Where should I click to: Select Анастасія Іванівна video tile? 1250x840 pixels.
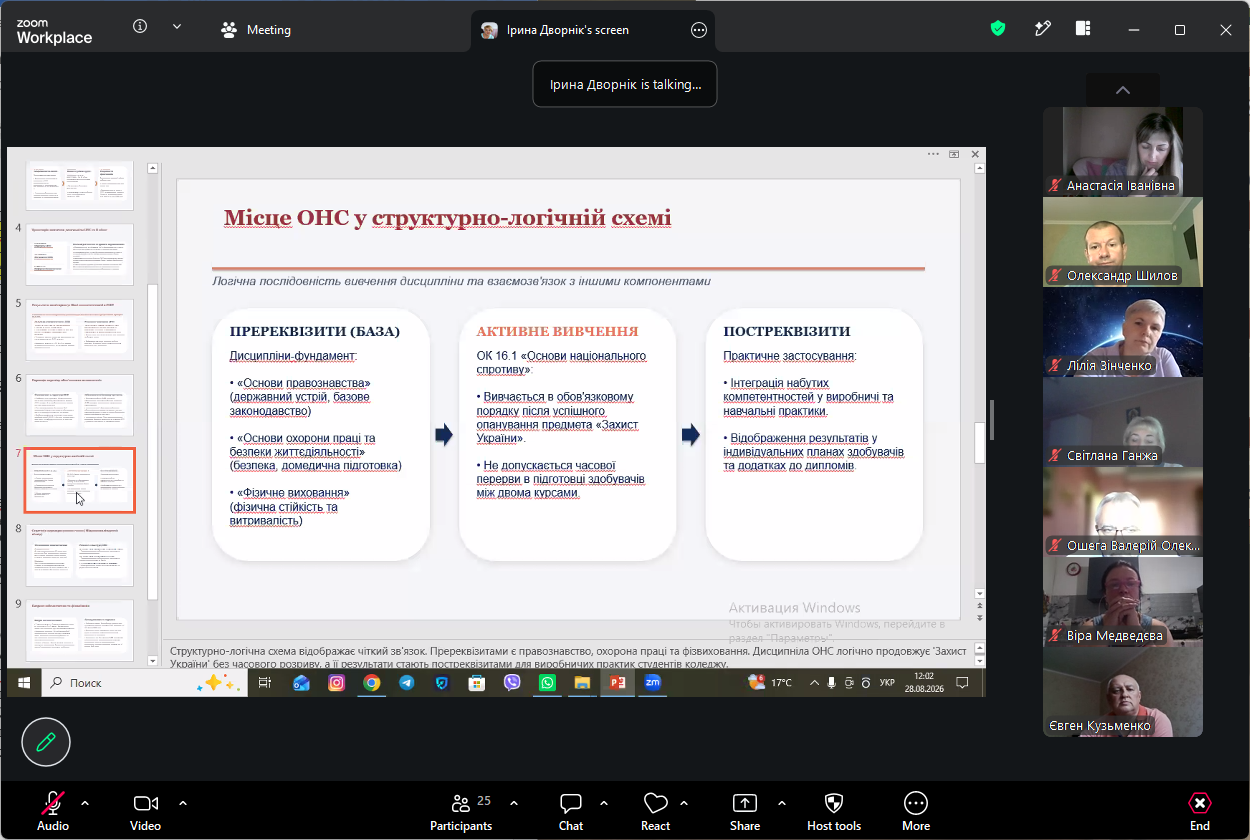1123,151
